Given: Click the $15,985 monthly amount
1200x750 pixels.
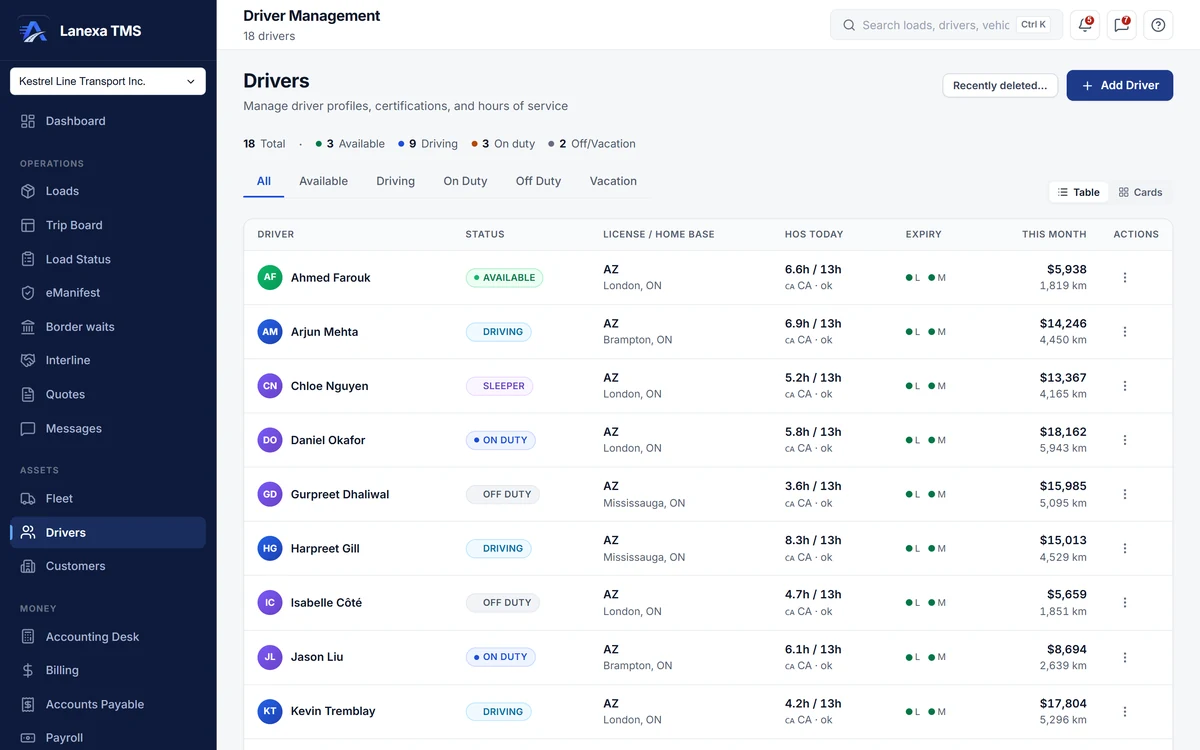Looking at the screenshot, I should click(1063, 486).
